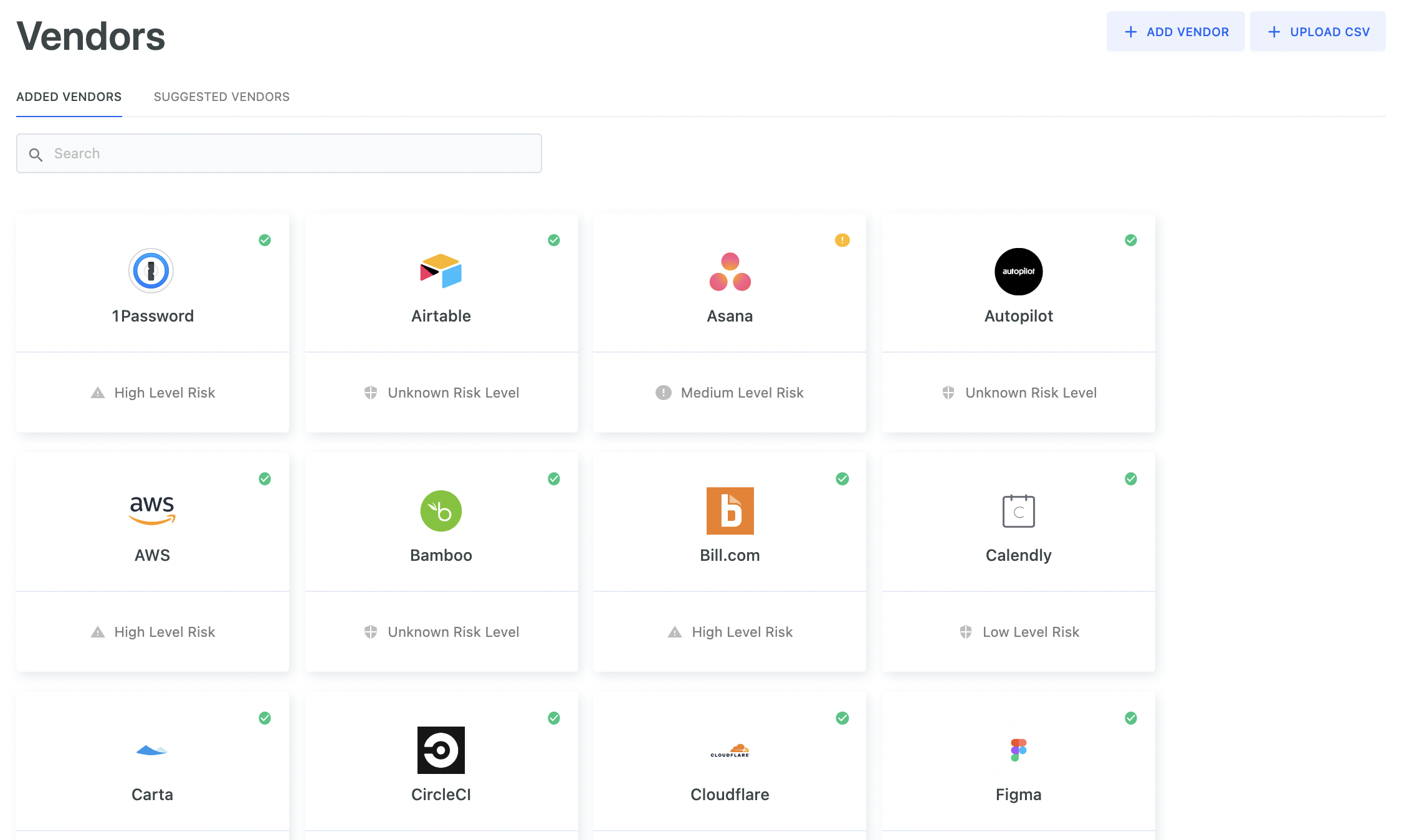
Task: Click green check status on 1Password card
Action: (265, 240)
